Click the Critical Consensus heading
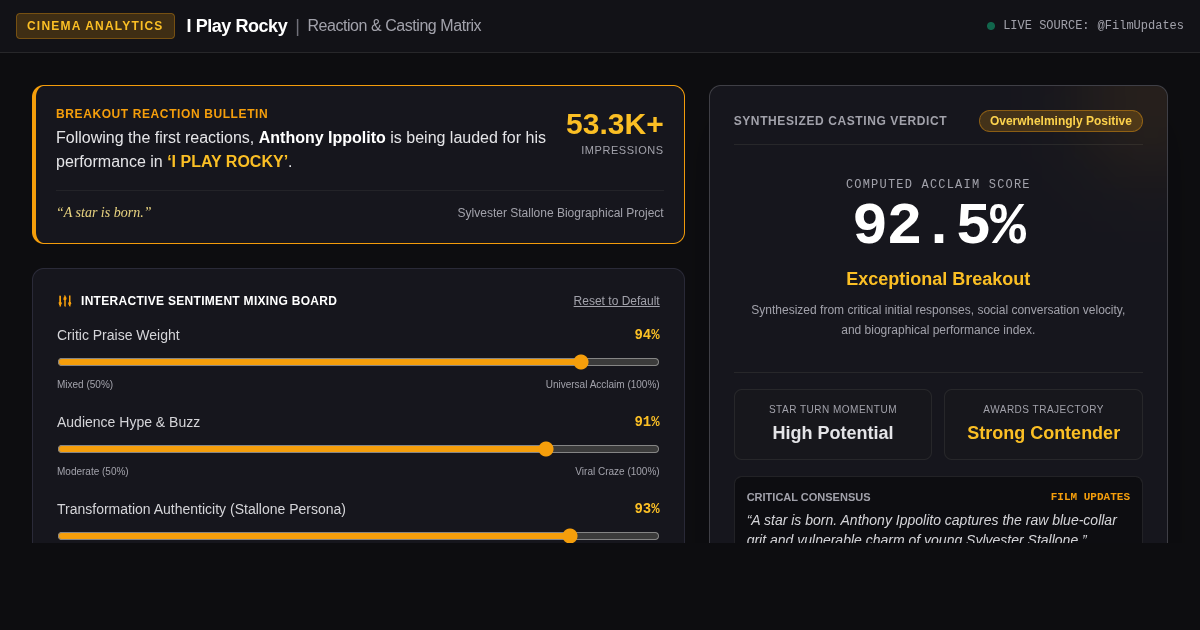The width and height of the screenshot is (1200, 630). tap(809, 497)
